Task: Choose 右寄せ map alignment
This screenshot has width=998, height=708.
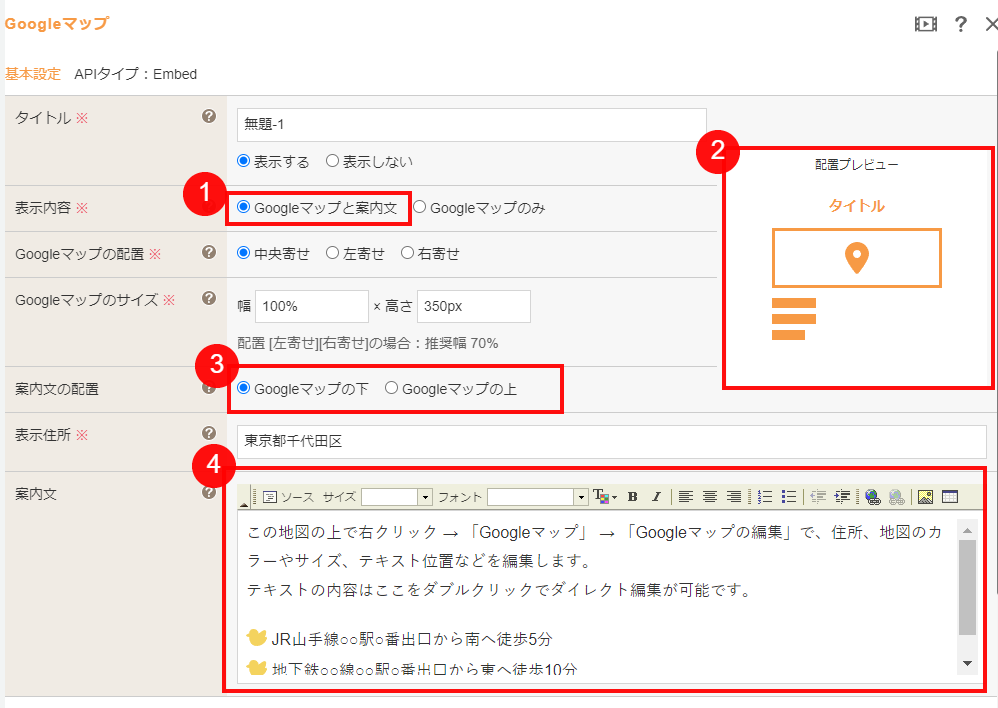Action: 407,253
